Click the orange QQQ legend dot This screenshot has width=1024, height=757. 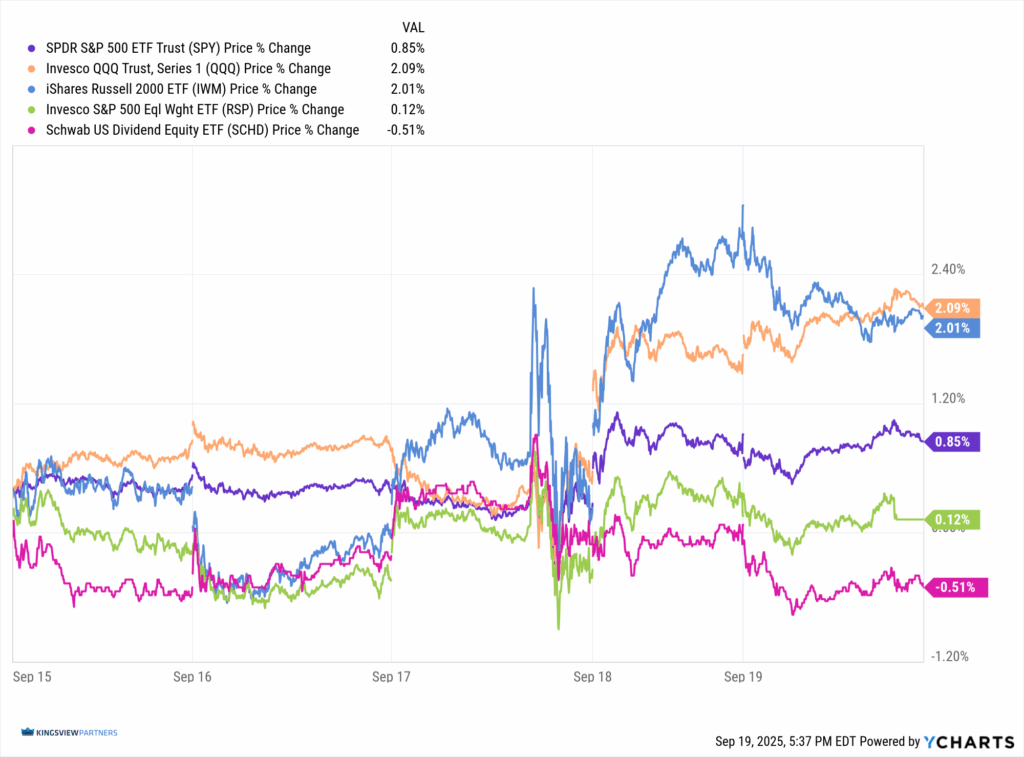(x=33, y=69)
